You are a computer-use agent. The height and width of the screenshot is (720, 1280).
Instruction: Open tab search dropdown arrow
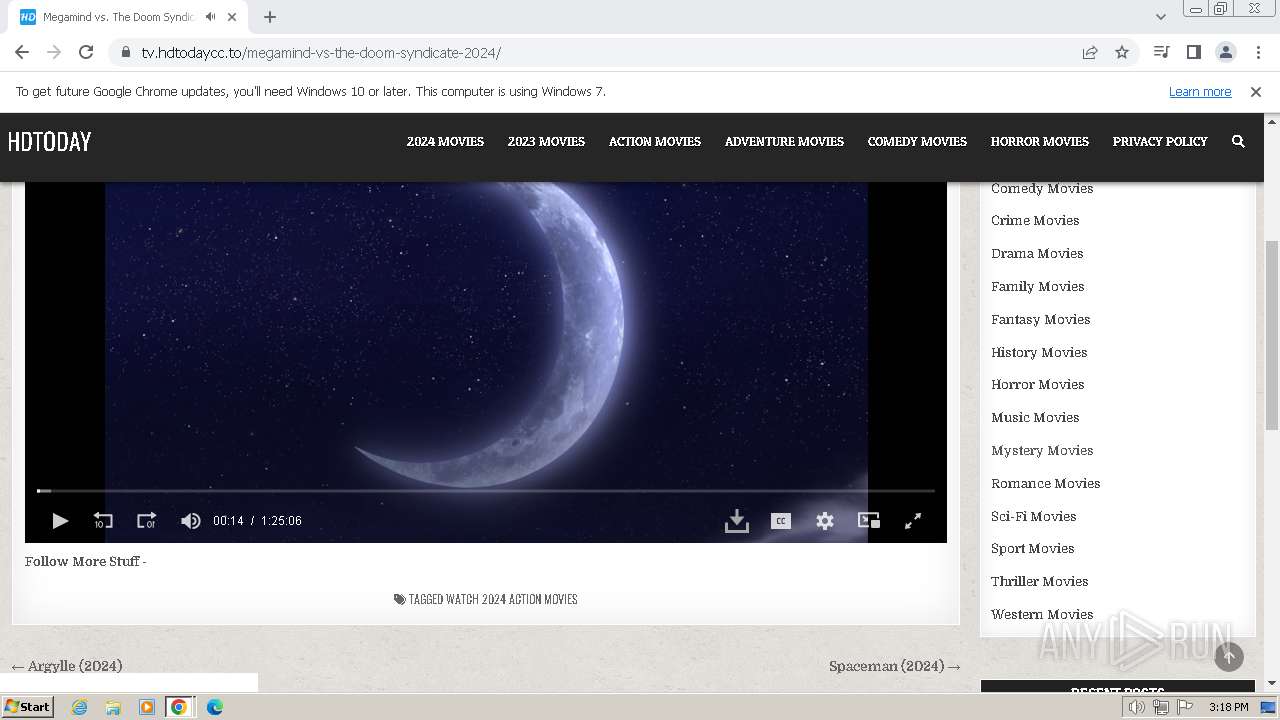point(1161,17)
